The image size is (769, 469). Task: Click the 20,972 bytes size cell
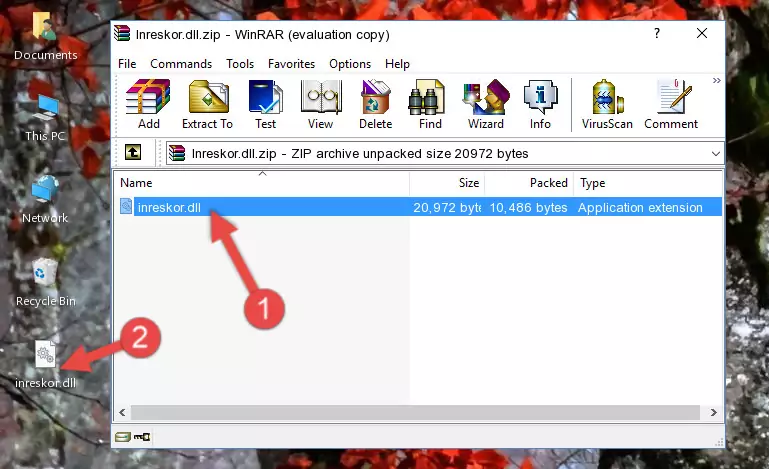[x=447, y=208]
